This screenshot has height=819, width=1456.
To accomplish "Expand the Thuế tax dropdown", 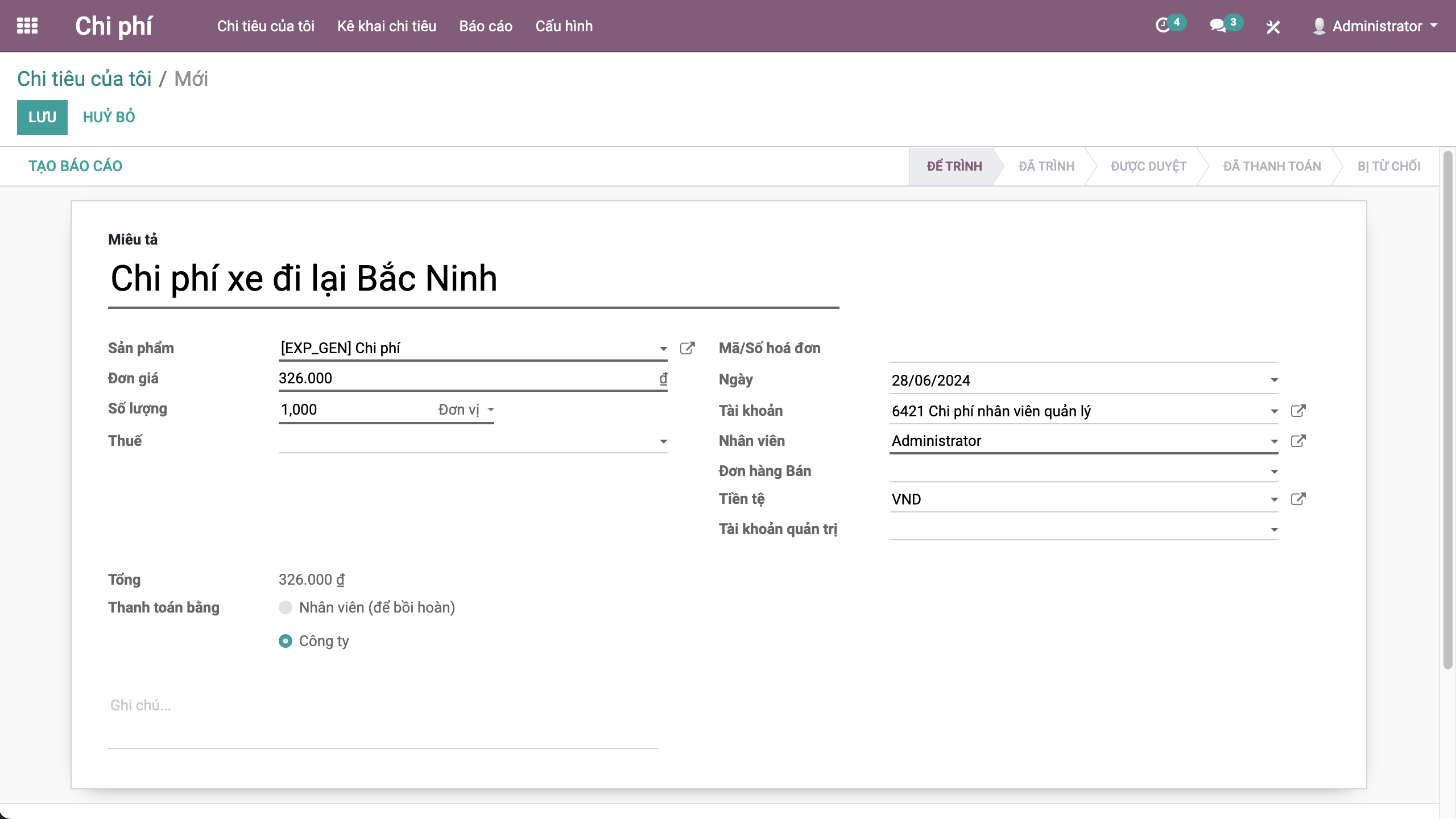I will click(663, 441).
